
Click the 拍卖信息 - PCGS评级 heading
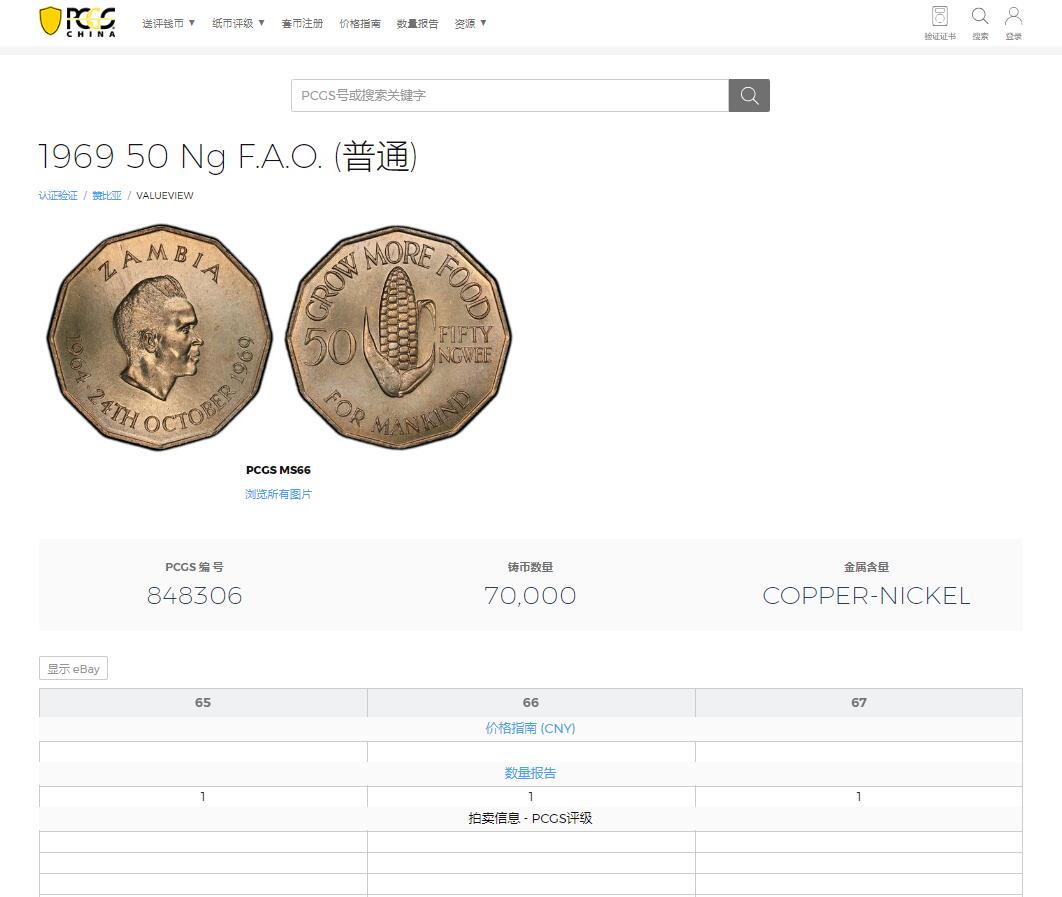[530, 818]
